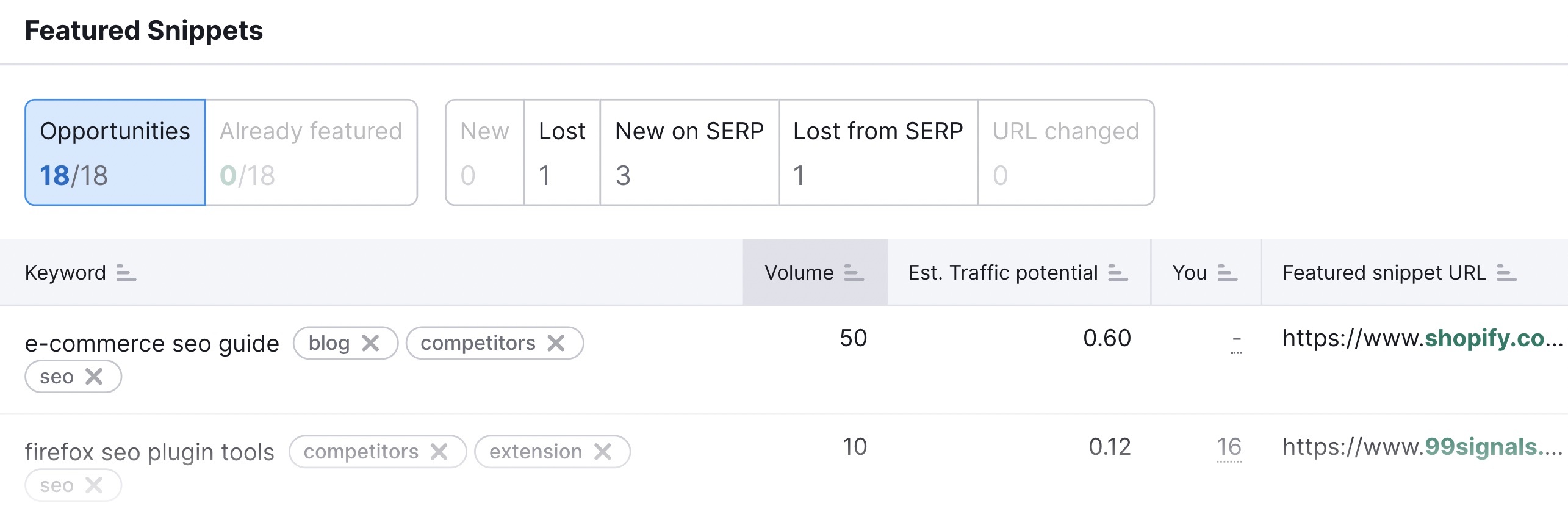Image resolution: width=1568 pixels, height=514 pixels.
Task: Remove blog tag from e-commerce seo guide
Action: [370, 343]
